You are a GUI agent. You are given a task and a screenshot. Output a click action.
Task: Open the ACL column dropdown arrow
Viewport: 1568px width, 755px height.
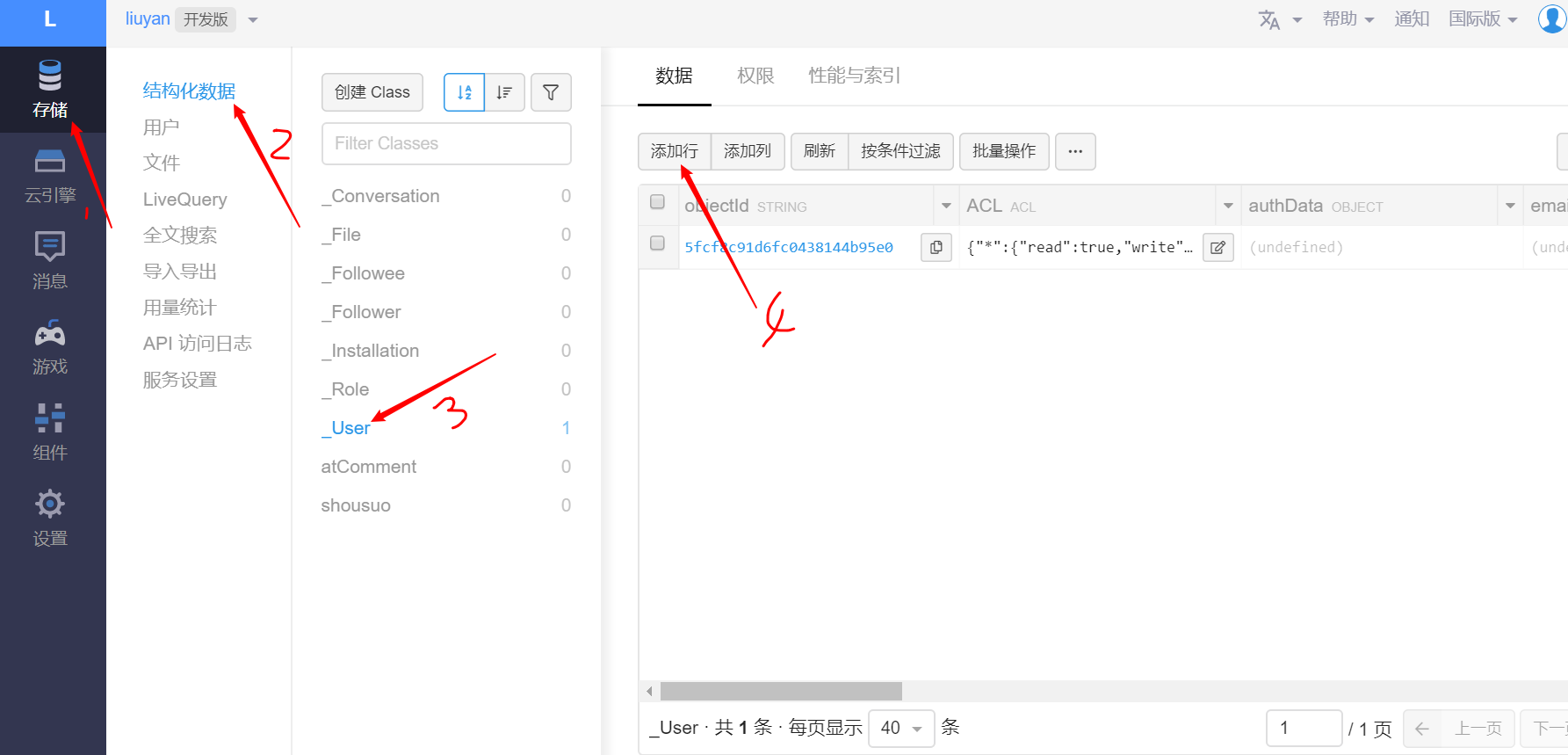click(1228, 206)
